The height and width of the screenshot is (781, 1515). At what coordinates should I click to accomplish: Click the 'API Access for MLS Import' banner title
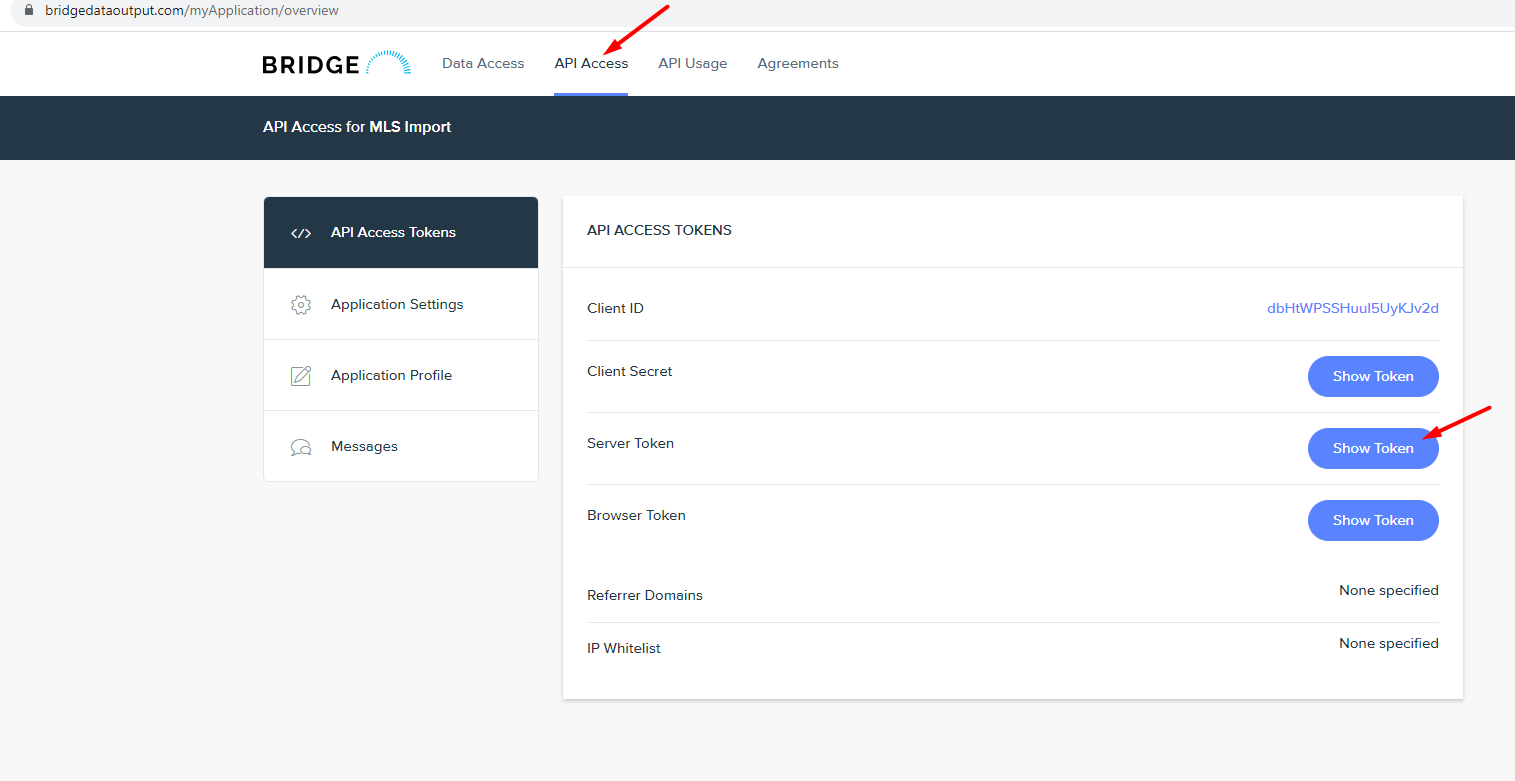[x=357, y=127]
